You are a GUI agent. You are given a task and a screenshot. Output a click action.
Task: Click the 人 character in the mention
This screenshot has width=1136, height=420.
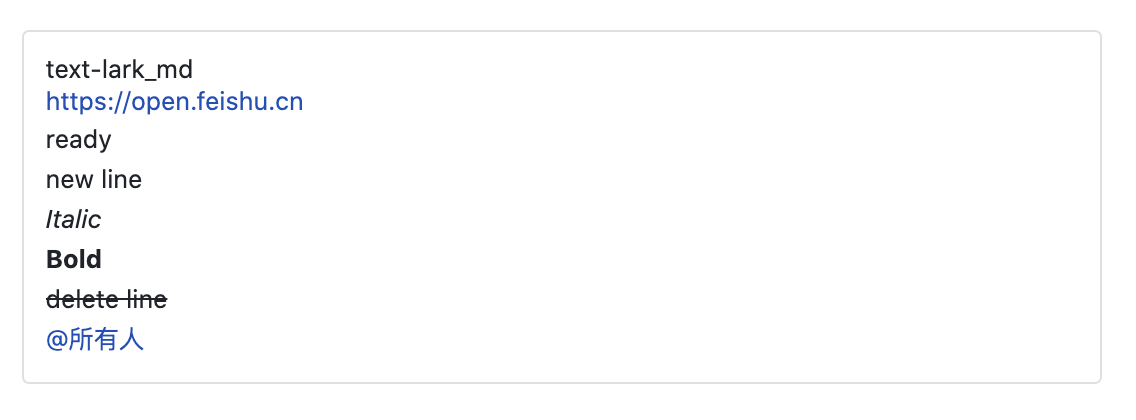click(132, 339)
